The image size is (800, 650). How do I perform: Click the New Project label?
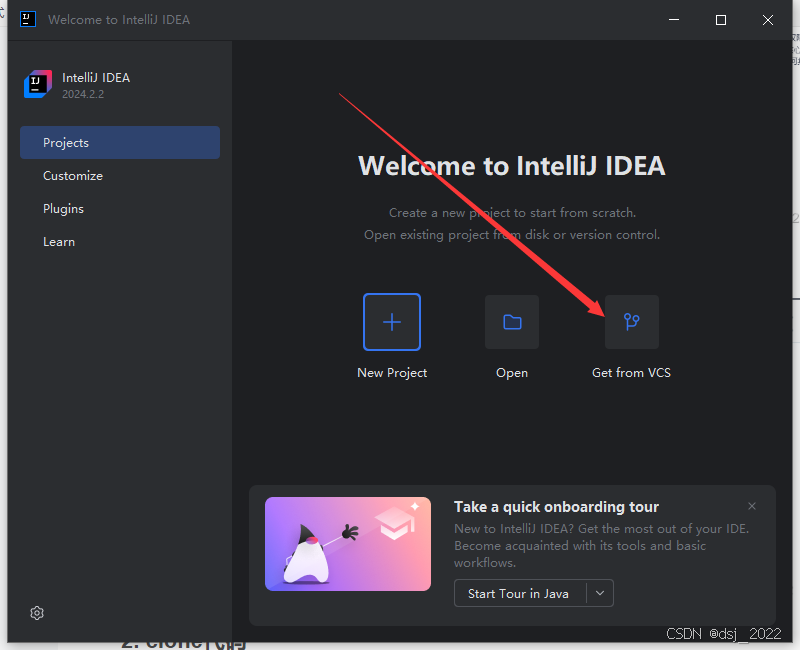[x=392, y=373]
